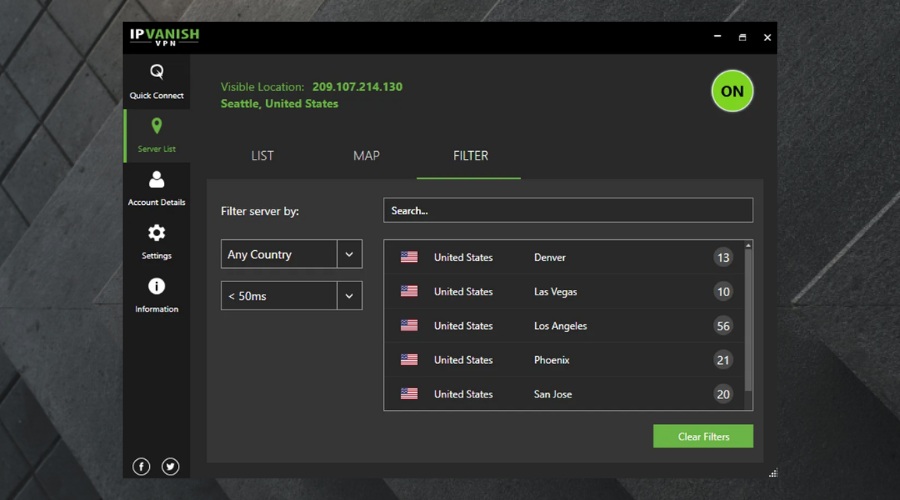Click the flag icon for Phoenix
Viewport: 900px width, 500px height.
[x=409, y=360]
